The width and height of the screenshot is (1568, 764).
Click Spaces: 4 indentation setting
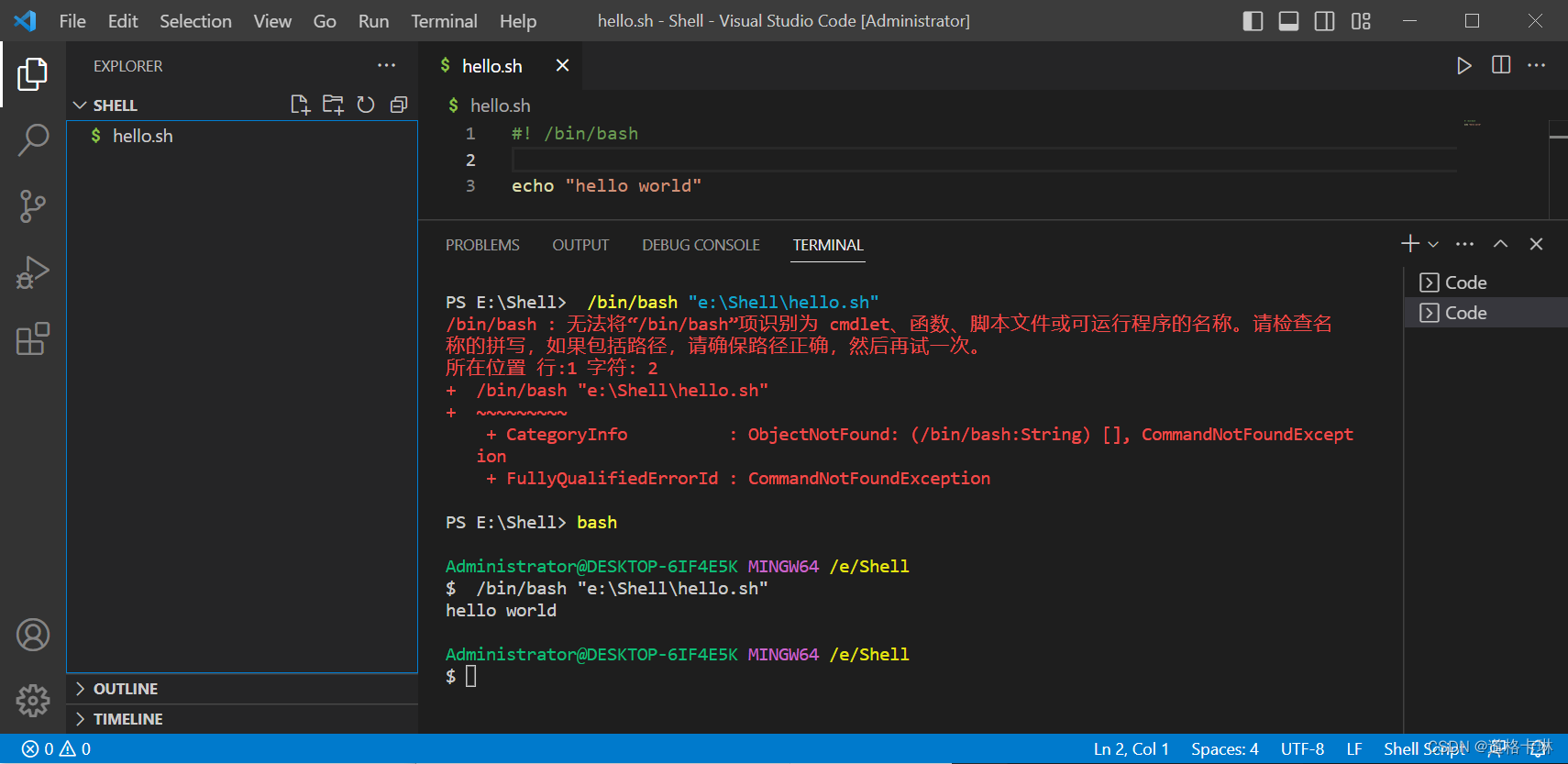(1224, 748)
